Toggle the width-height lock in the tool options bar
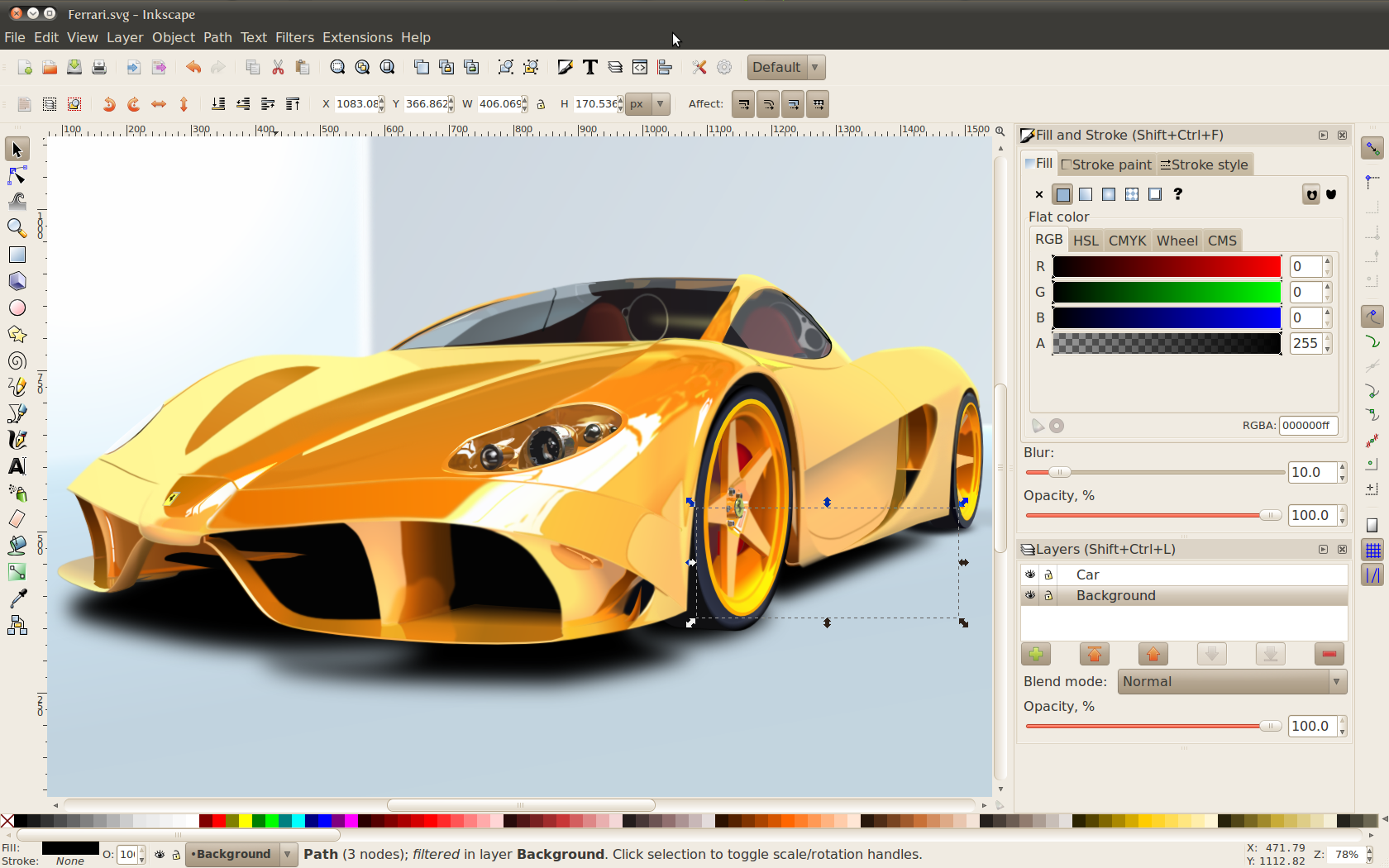This screenshot has width=1389, height=868. pos(541,104)
